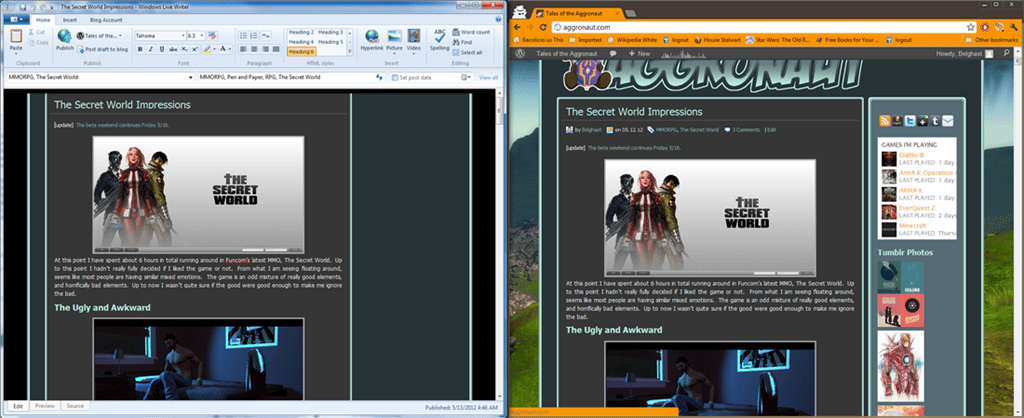Click Word count in Editing group
The height and width of the screenshot is (418, 1024).
click(471, 32)
